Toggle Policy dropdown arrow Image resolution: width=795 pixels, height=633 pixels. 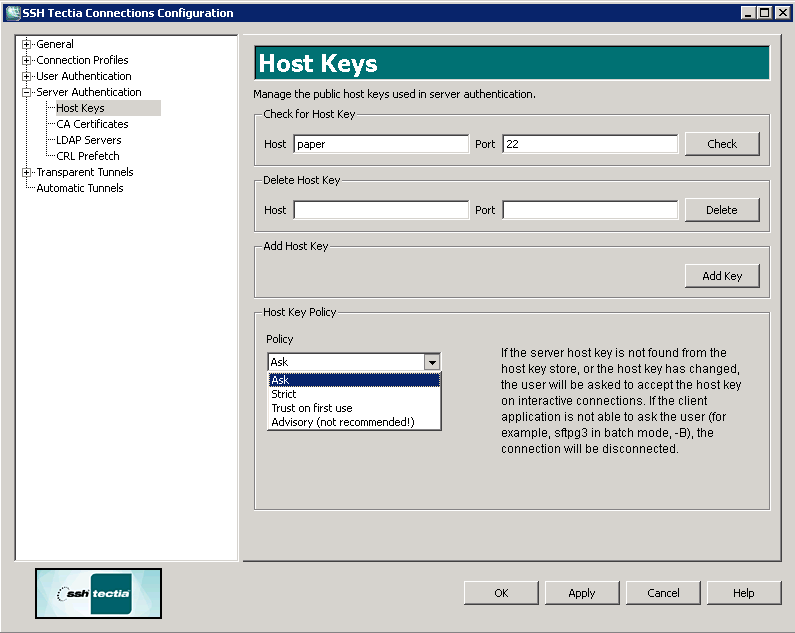point(432,362)
